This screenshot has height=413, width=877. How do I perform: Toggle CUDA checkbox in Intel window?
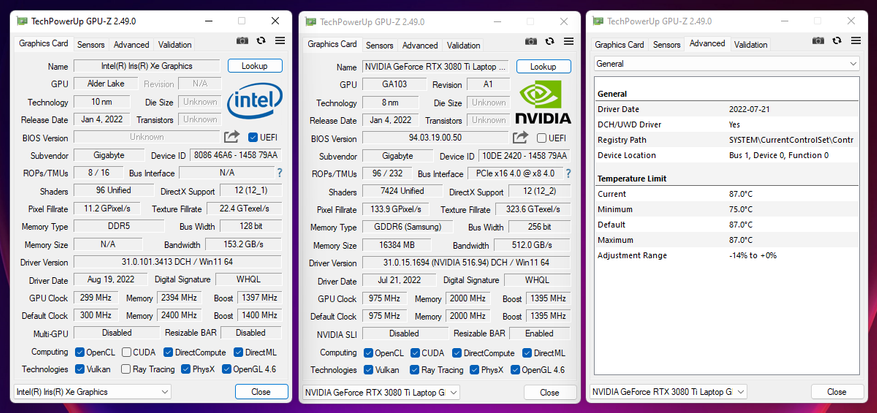click(126, 353)
